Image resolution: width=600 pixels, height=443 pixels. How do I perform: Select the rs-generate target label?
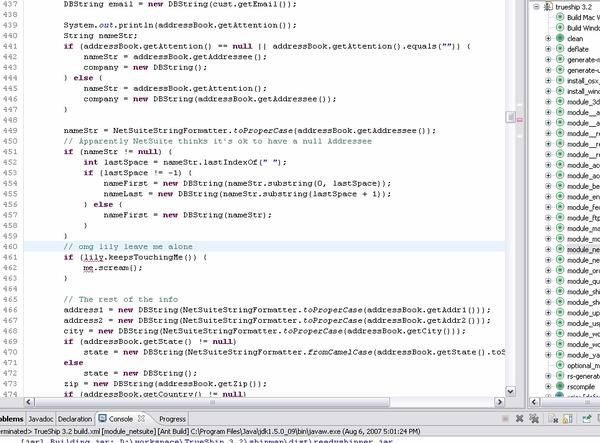click(582, 375)
